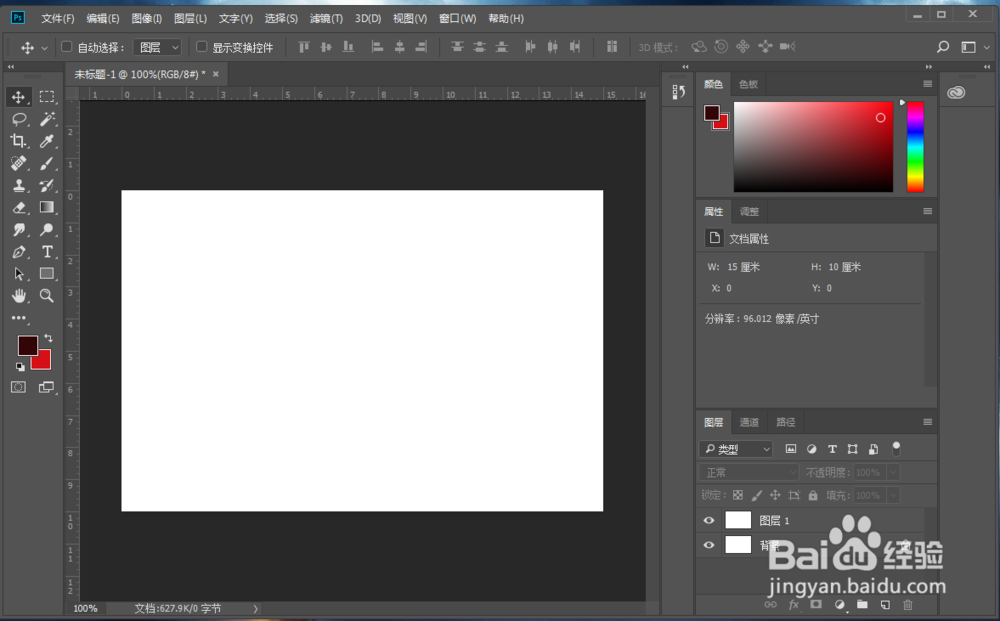Open the 正常 blend mode dropdown
The width and height of the screenshot is (1000, 621).
click(x=749, y=472)
